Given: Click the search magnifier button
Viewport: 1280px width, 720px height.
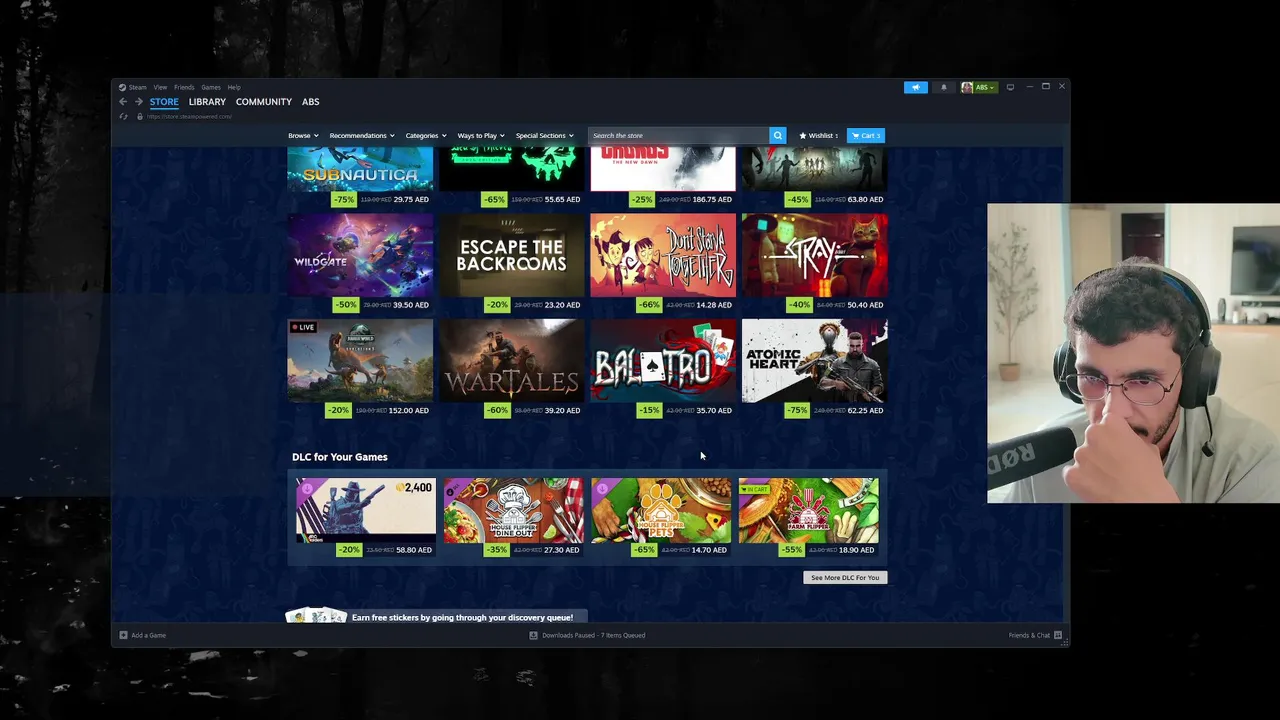Looking at the screenshot, I should coord(777,135).
